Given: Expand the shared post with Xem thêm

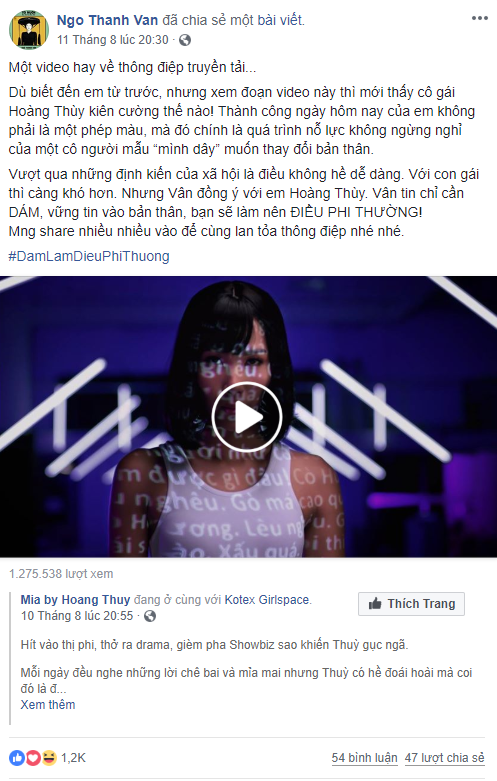Looking at the screenshot, I should (x=48, y=705).
